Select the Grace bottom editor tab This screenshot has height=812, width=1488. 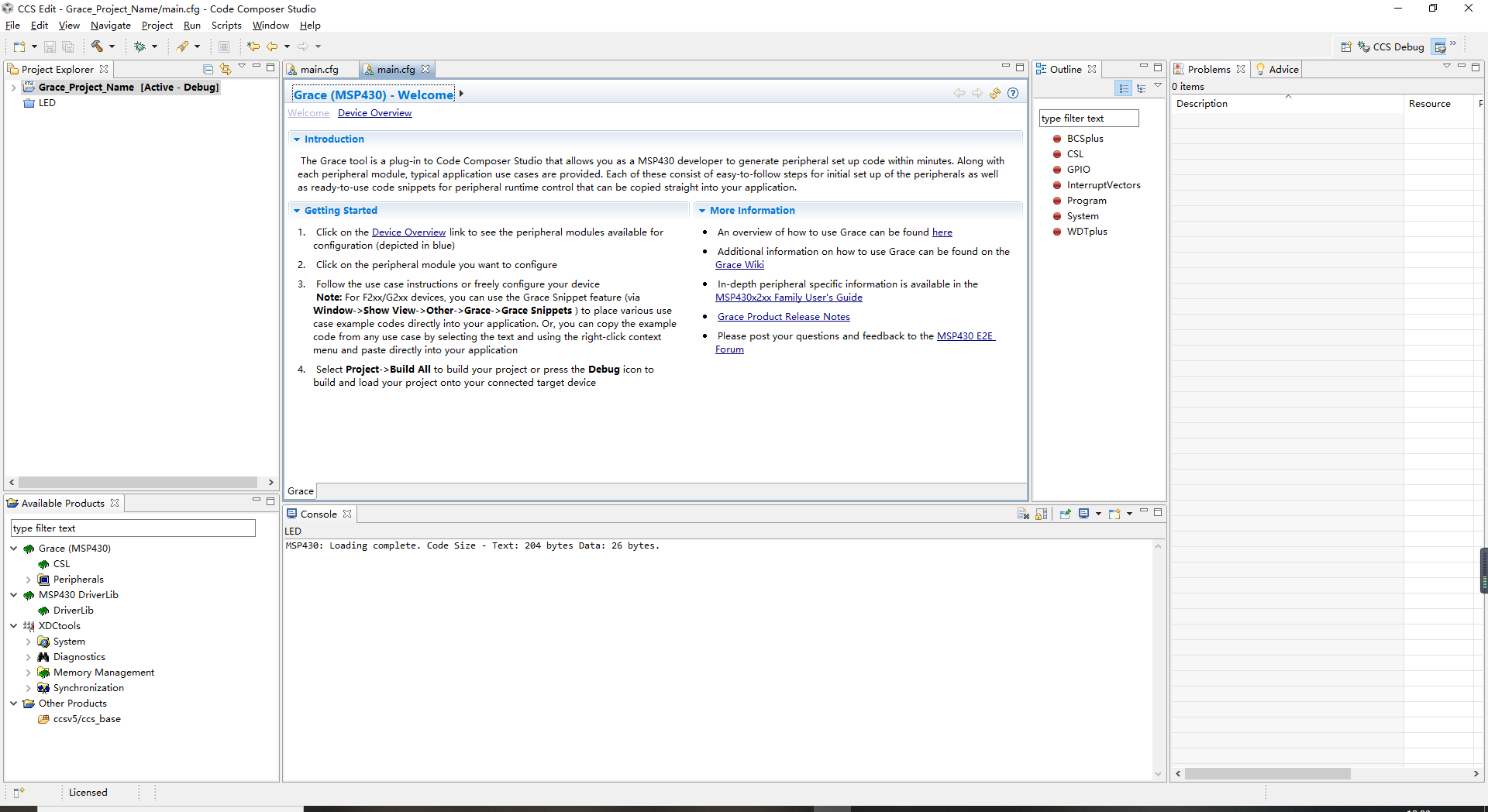301,491
